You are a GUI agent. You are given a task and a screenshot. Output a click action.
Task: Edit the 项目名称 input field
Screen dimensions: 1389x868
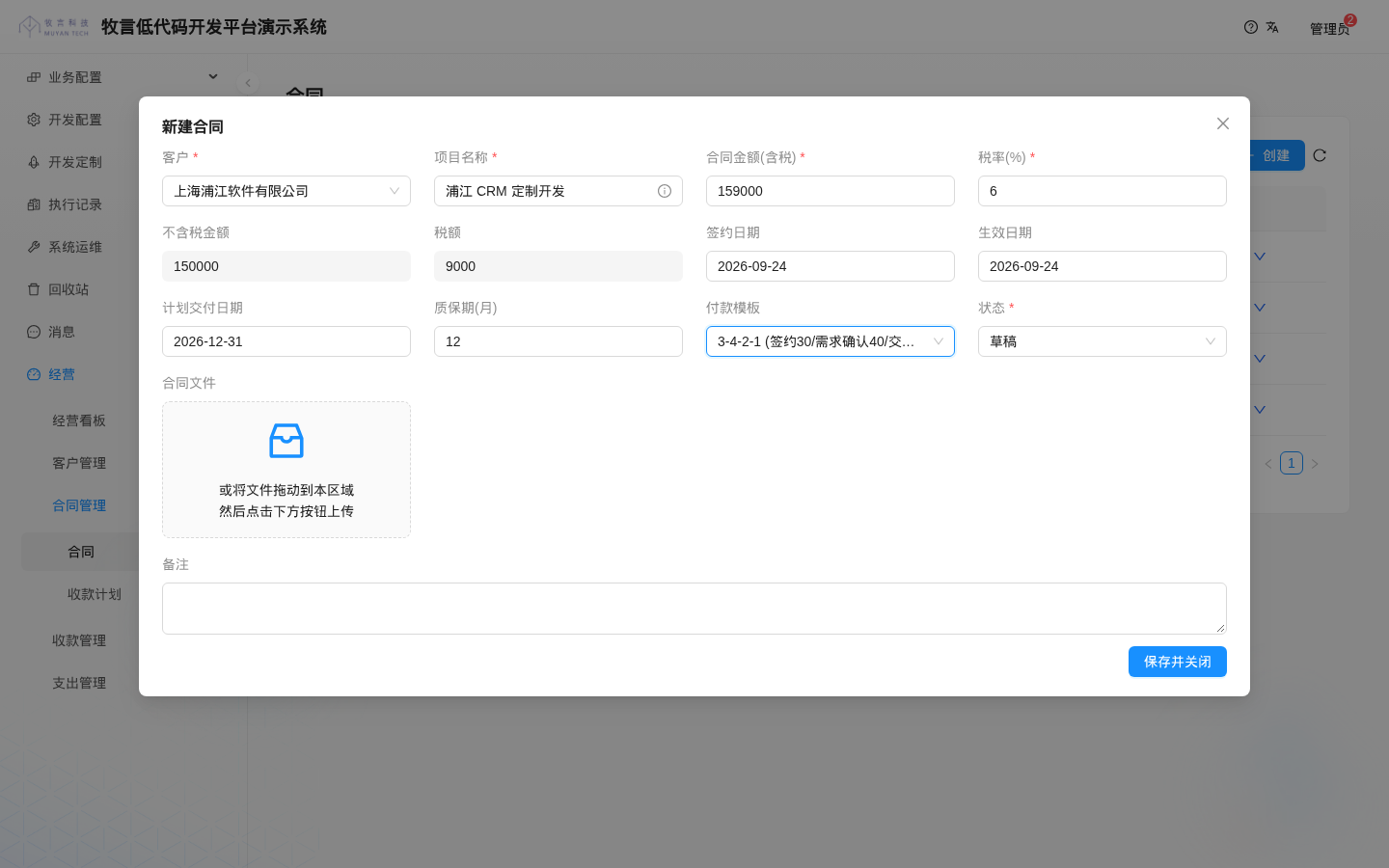pos(558,191)
